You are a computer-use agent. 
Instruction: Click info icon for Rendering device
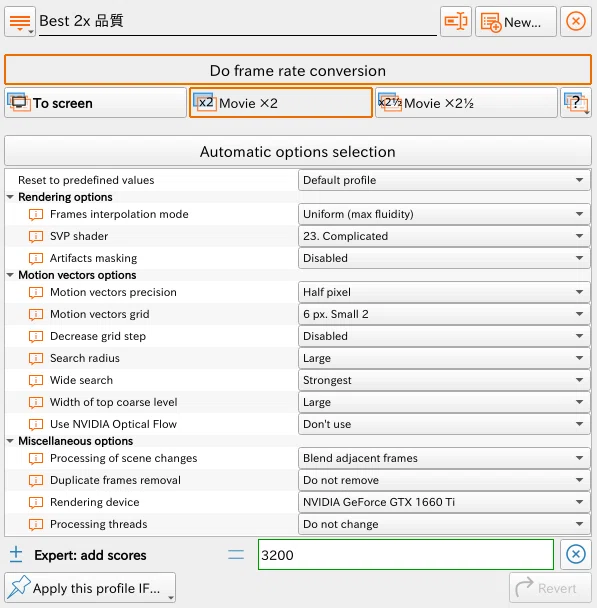click(36, 503)
